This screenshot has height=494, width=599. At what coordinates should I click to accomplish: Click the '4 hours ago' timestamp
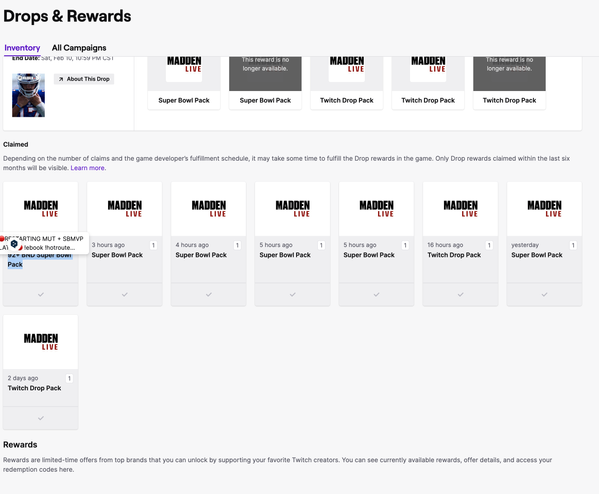(x=192, y=245)
